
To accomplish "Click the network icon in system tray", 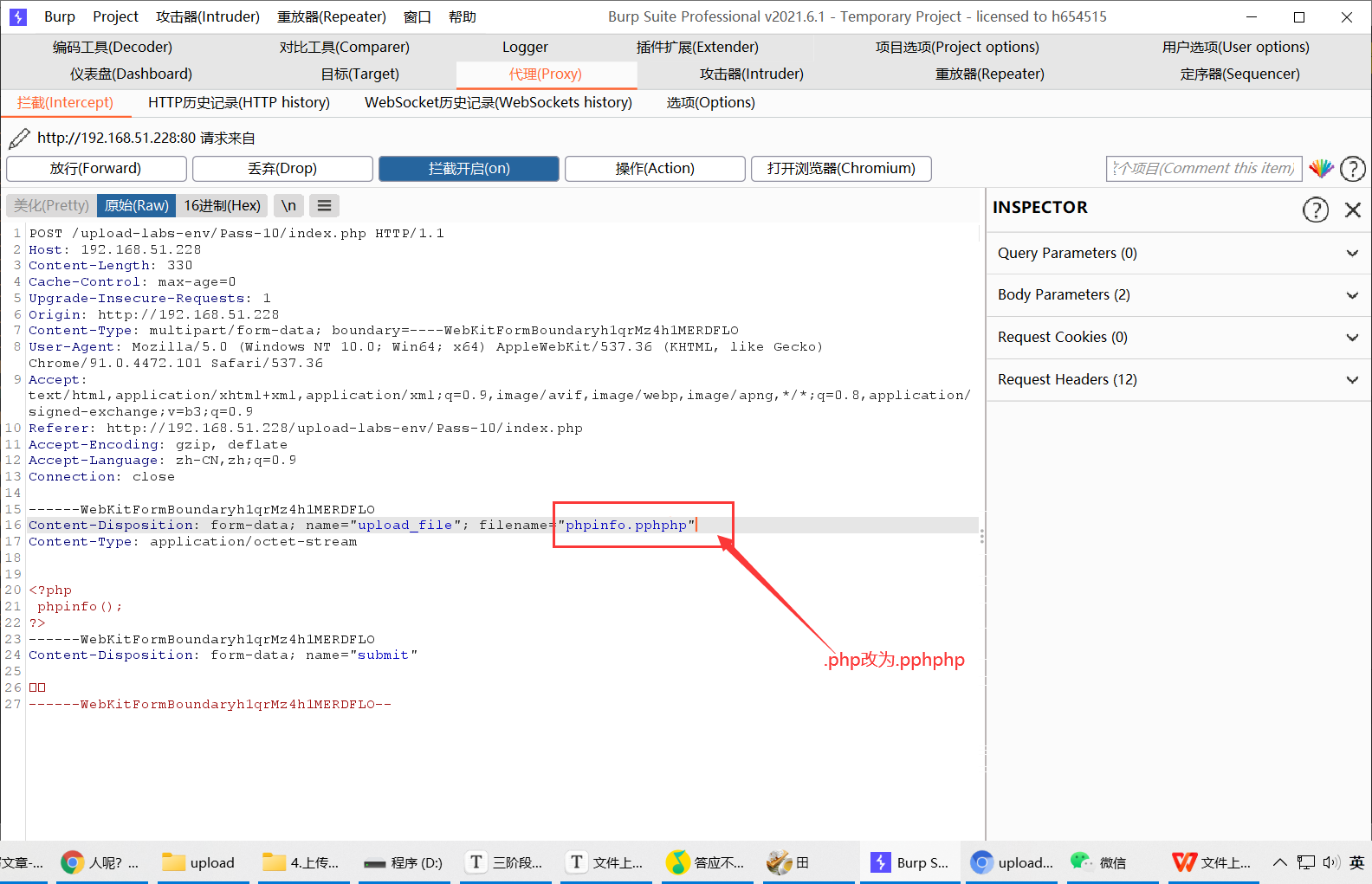I will tap(1305, 862).
